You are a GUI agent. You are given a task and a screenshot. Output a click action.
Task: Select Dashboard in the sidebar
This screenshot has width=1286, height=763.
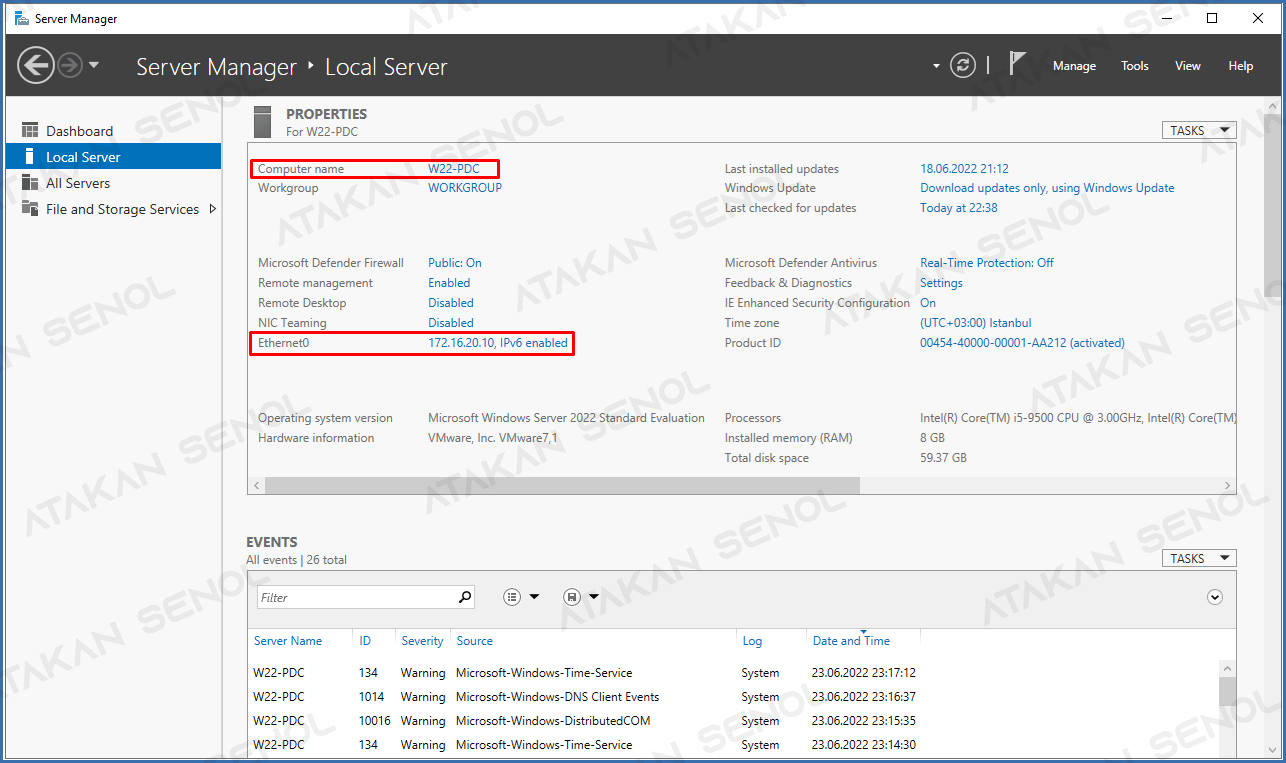click(79, 131)
